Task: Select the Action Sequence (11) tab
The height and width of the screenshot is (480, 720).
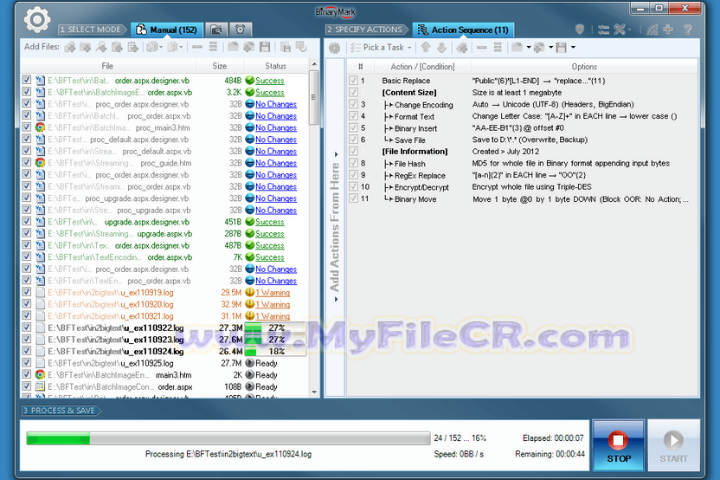Action: 463,30
